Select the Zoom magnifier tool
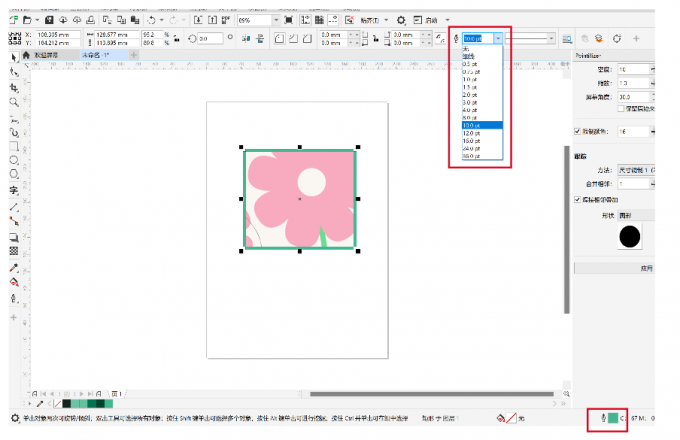 tap(14, 102)
